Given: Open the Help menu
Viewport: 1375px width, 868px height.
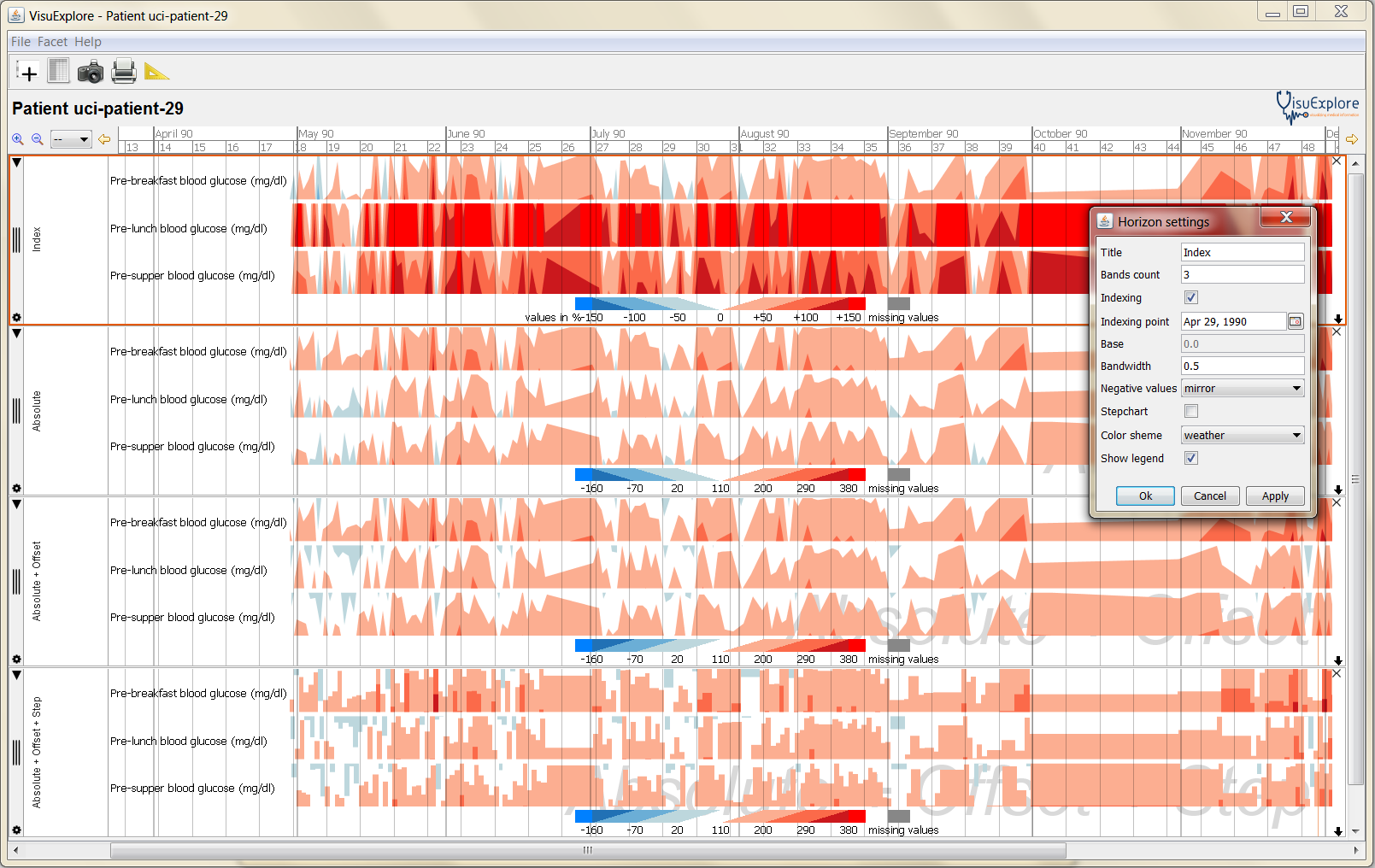Looking at the screenshot, I should pos(87,42).
